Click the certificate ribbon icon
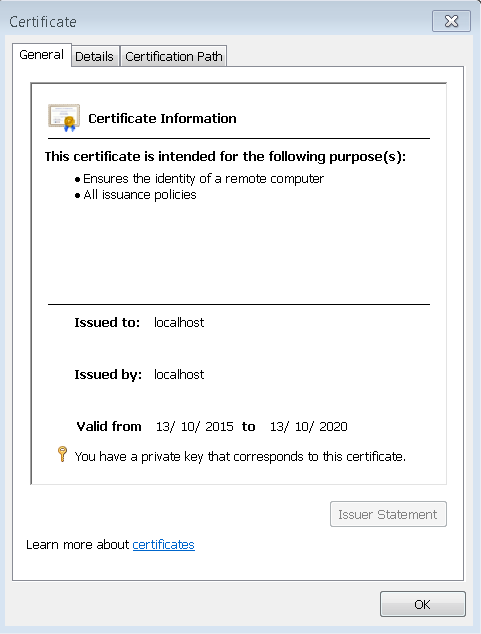481x634 pixels. pos(64,118)
